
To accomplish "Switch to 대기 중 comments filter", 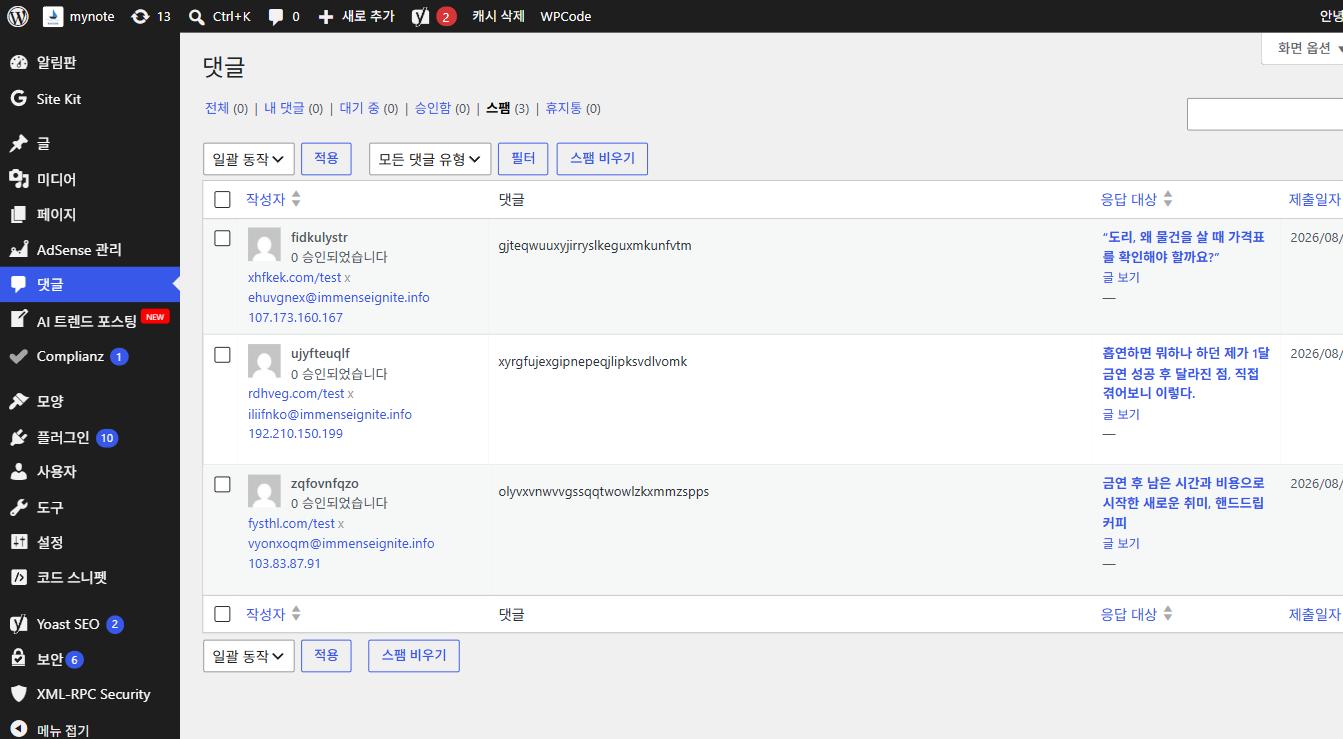I will [360, 108].
